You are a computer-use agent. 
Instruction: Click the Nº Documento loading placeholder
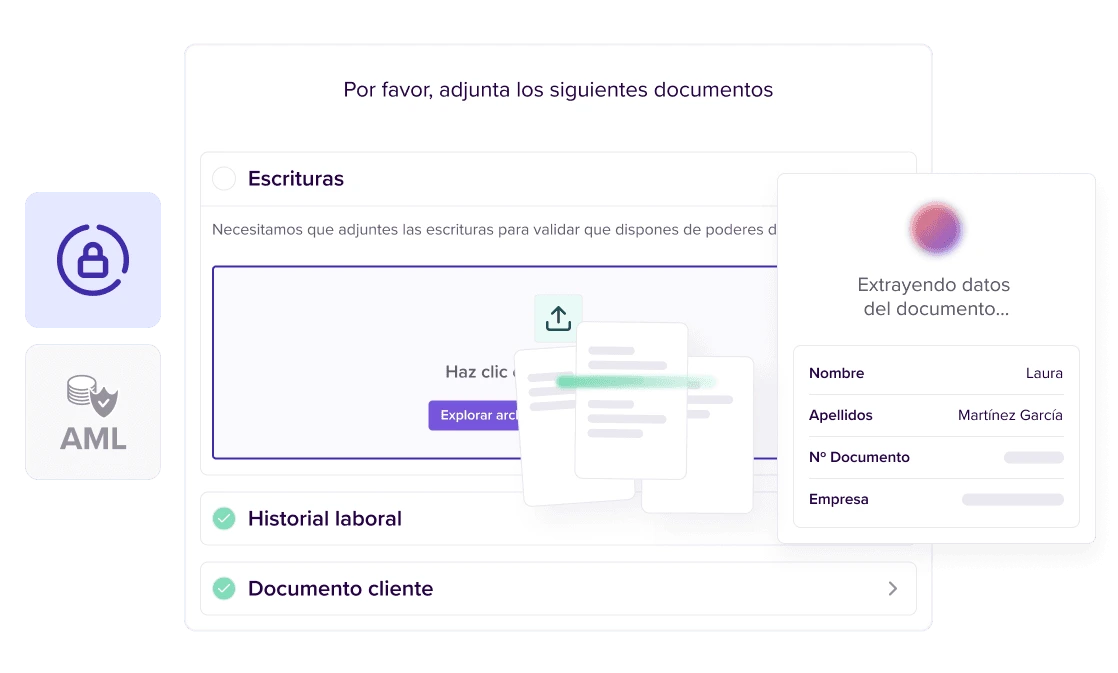pos(1033,457)
